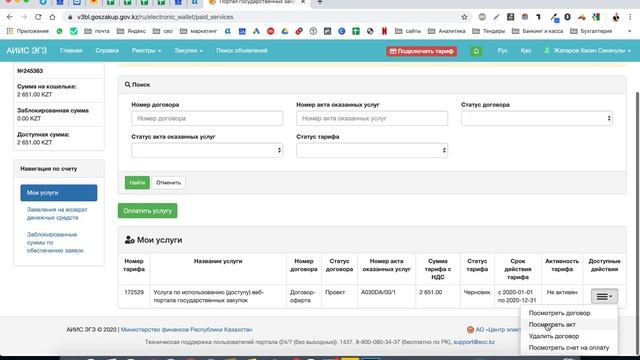Open the Статус договора dropdown
This screenshot has height=360, width=640.
(x=537, y=118)
